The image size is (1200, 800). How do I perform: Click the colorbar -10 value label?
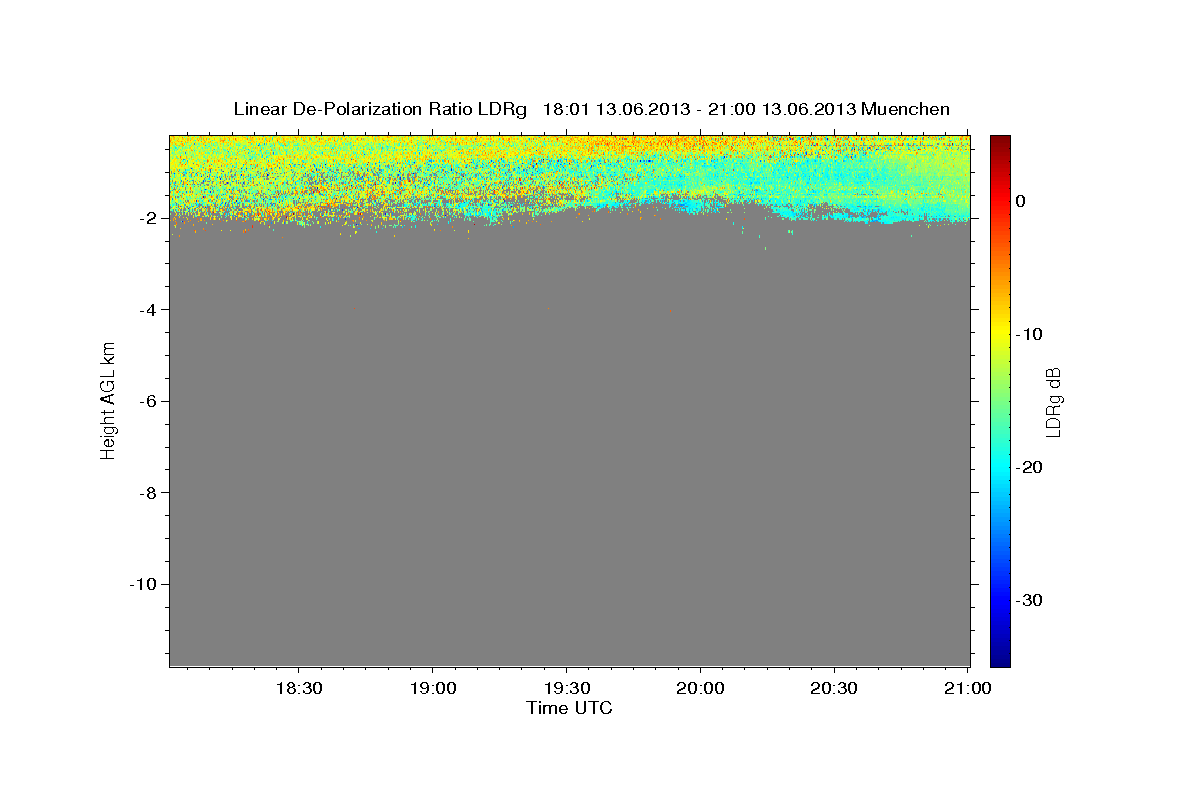[x=1030, y=334]
